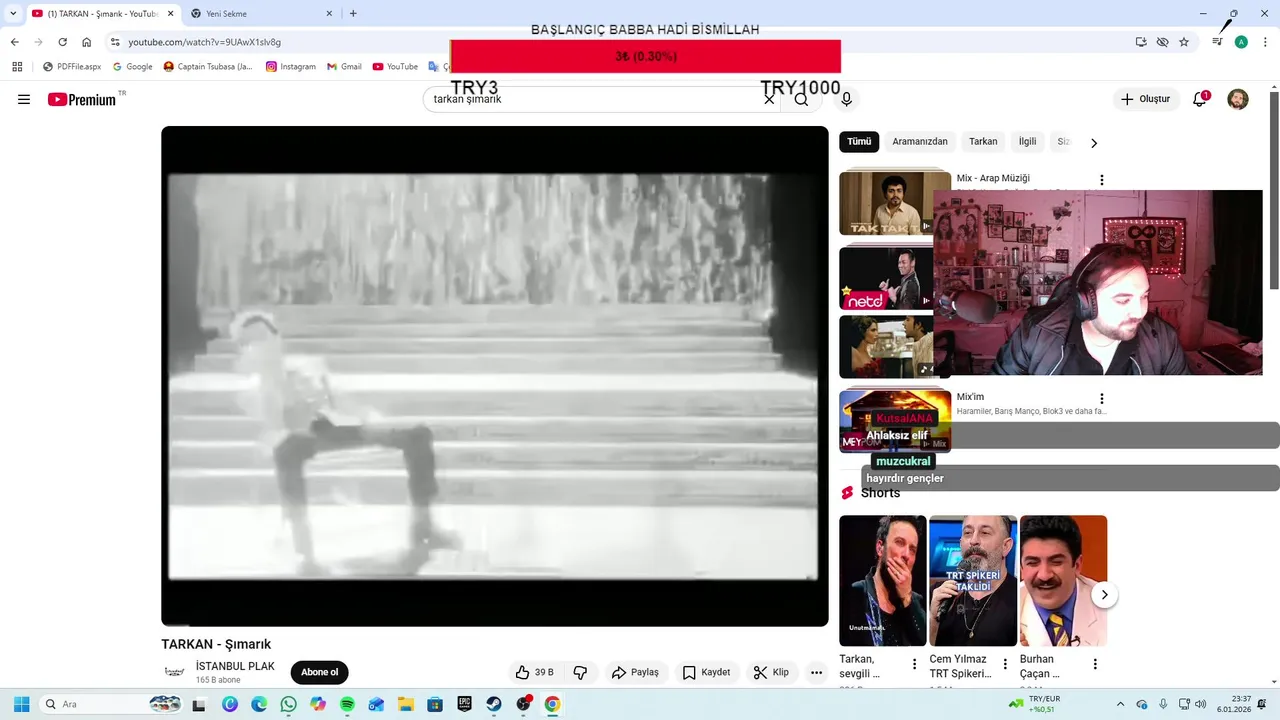This screenshot has width=1280, height=720.
Task: Bookmark this page with star icon
Action: [x=1184, y=42]
